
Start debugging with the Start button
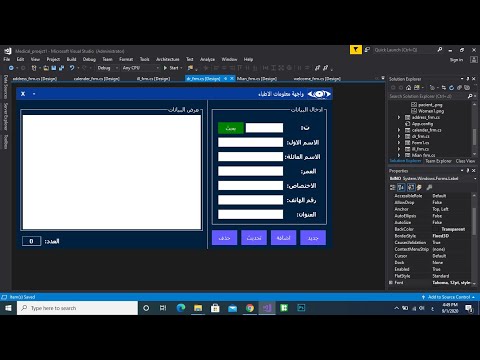click(171, 68)
